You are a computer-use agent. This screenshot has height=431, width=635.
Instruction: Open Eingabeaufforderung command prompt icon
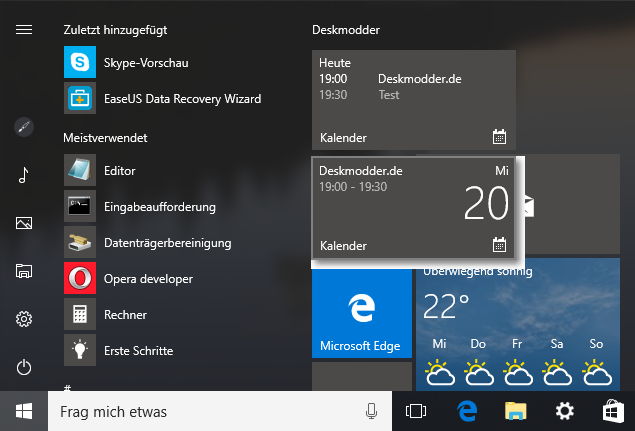80,206
